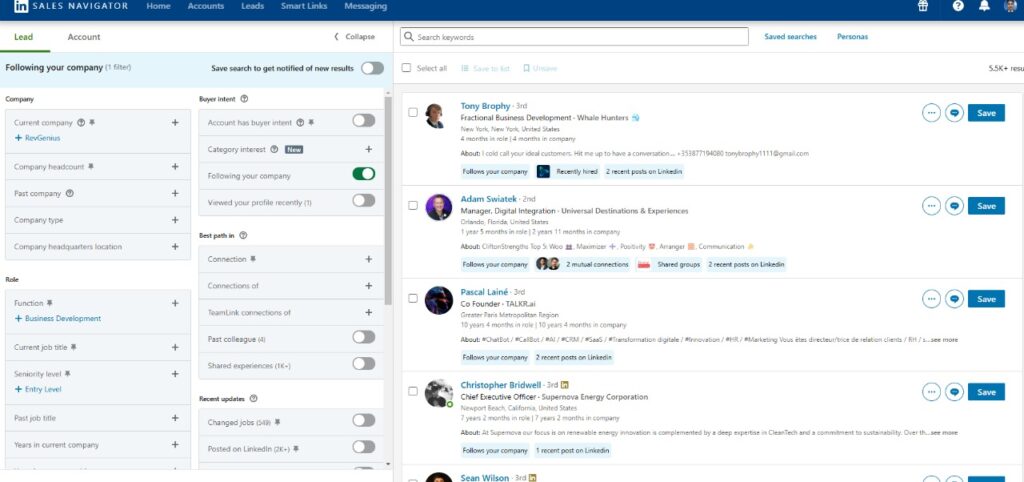Click the LinkedIn Sales Navigator logo
The height and width of the screenshot is (482, 1024).
tap(71, 7)
